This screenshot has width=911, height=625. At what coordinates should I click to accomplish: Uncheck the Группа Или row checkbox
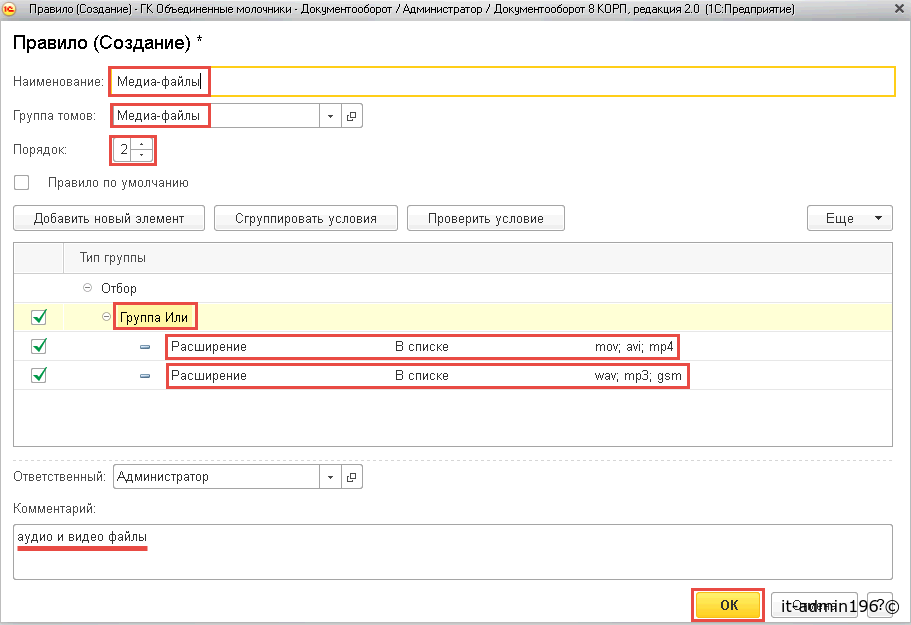pos(39,317)
